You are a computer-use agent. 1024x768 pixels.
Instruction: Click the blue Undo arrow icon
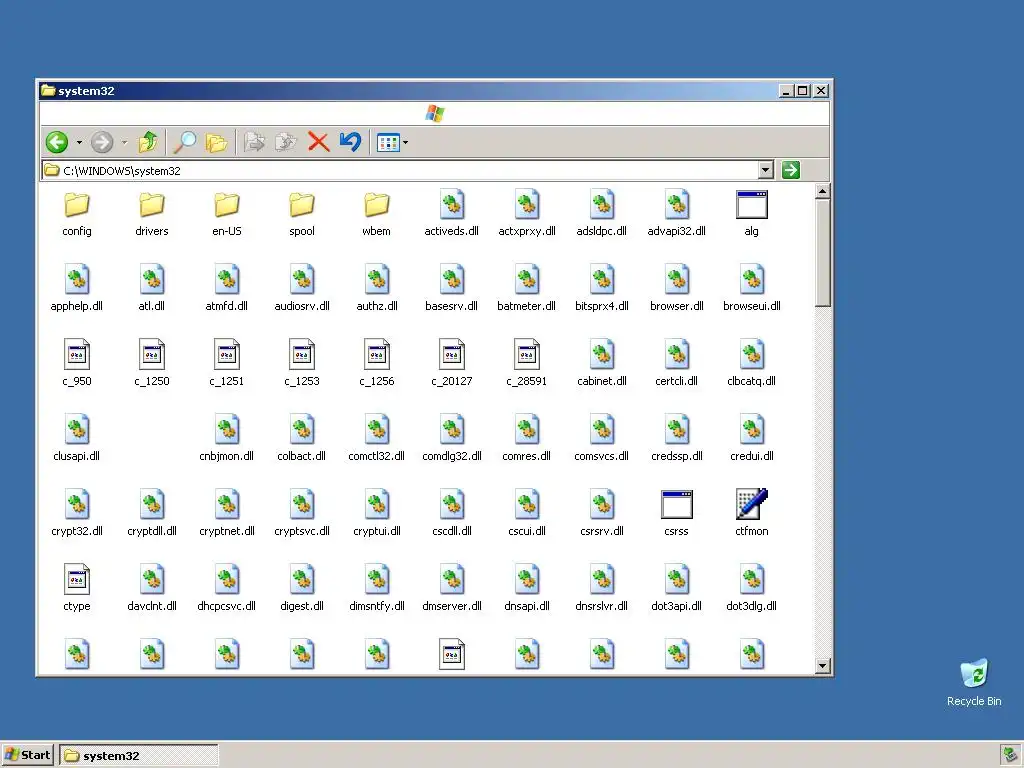pyautogui.click(x=350, y=141)
